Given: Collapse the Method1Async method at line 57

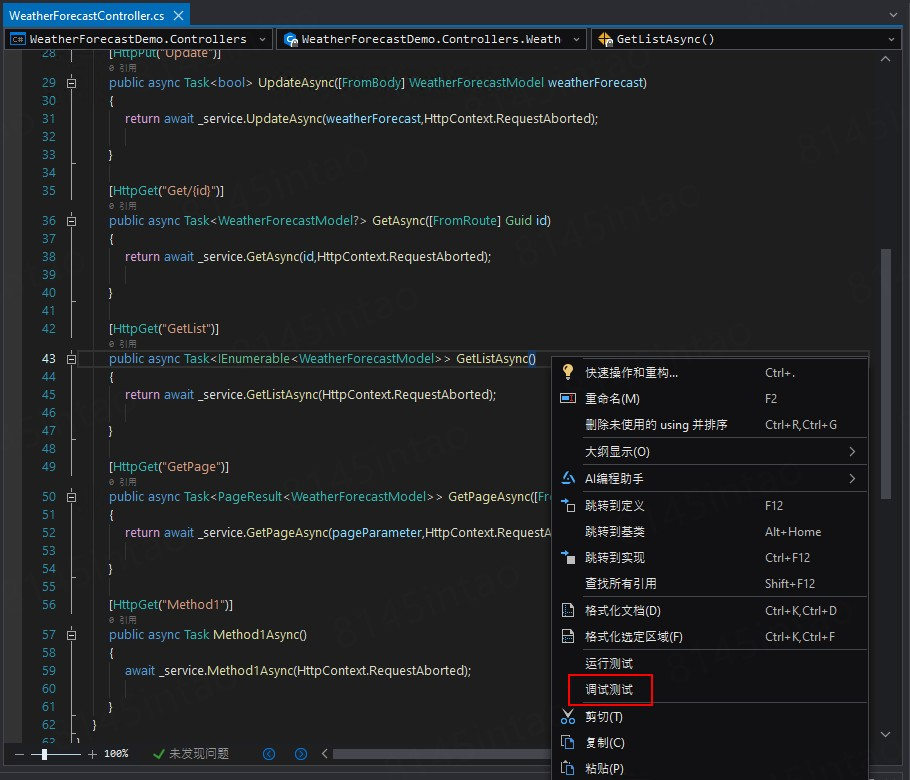Looking at the screenshot, I should coord(71,635).
